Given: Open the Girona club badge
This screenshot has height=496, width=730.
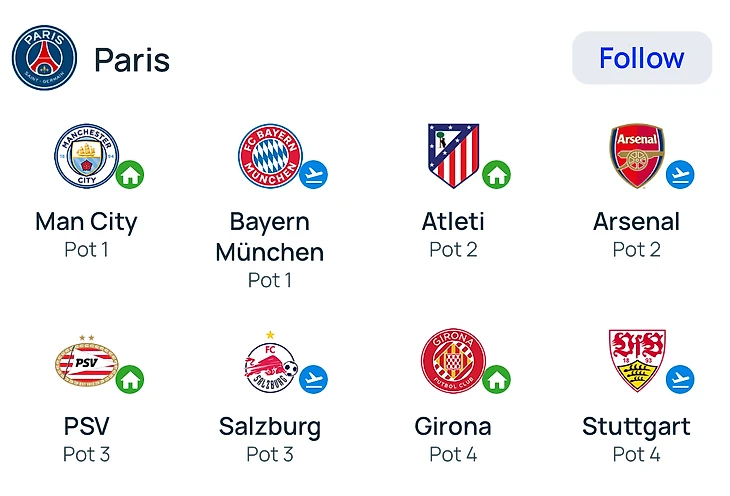Looking at the screenshot, I should pyautogui.click(x=453, y=362).
